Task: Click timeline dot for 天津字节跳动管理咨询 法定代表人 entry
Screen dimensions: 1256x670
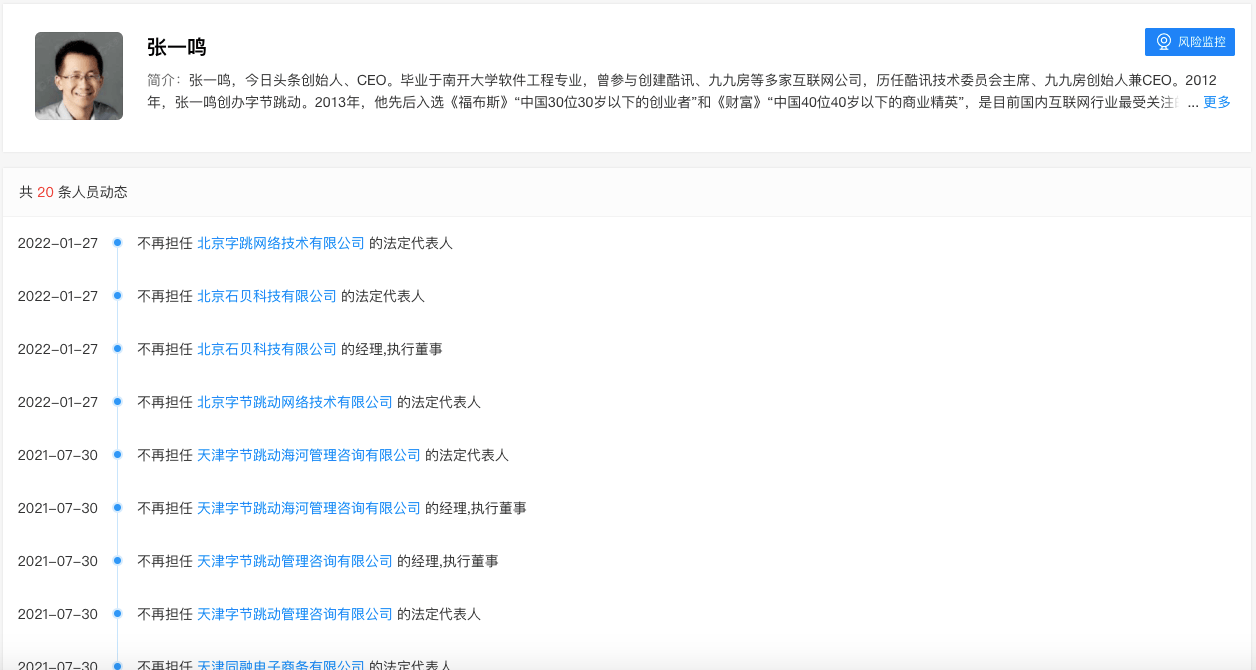Action: [117, 614]
